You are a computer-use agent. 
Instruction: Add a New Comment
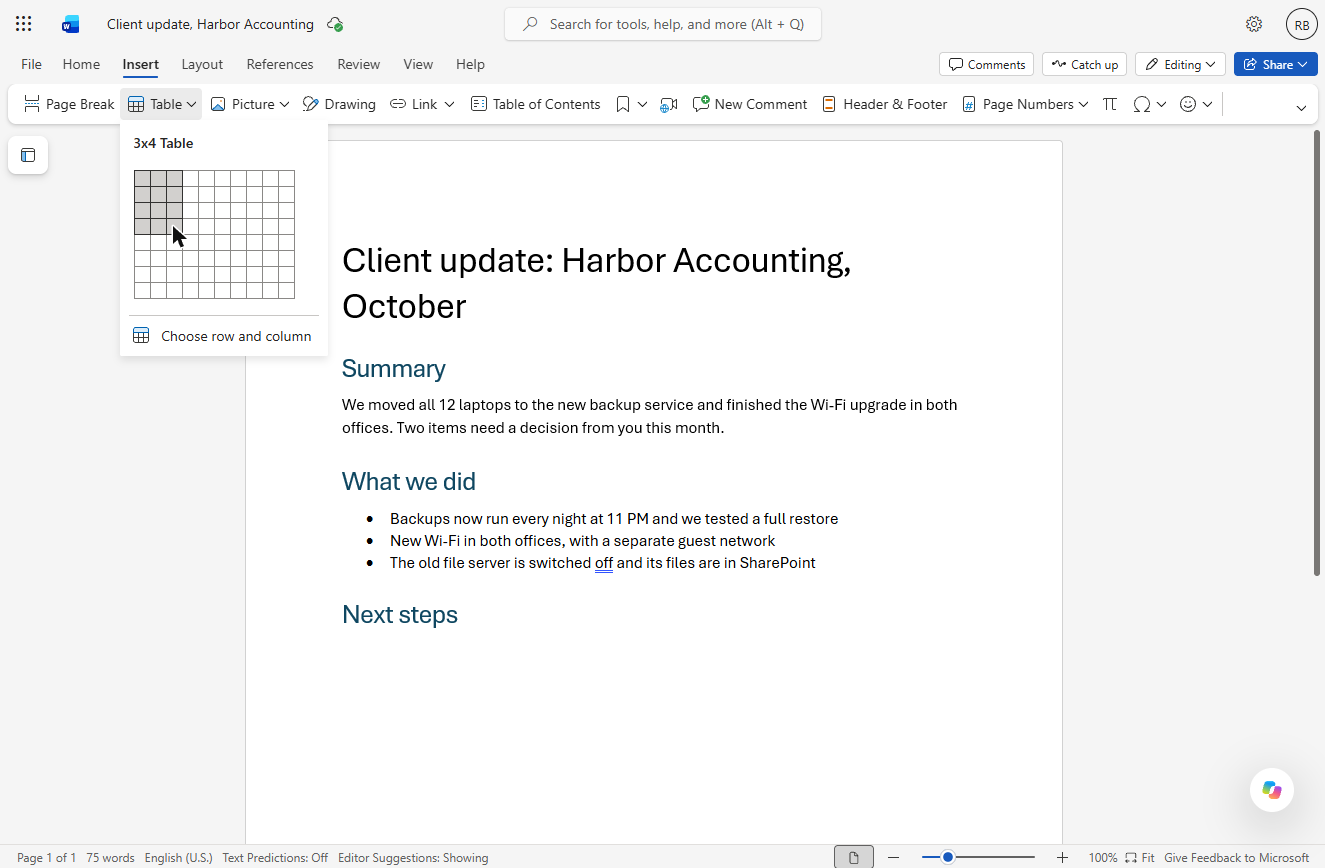coord(749,104)
